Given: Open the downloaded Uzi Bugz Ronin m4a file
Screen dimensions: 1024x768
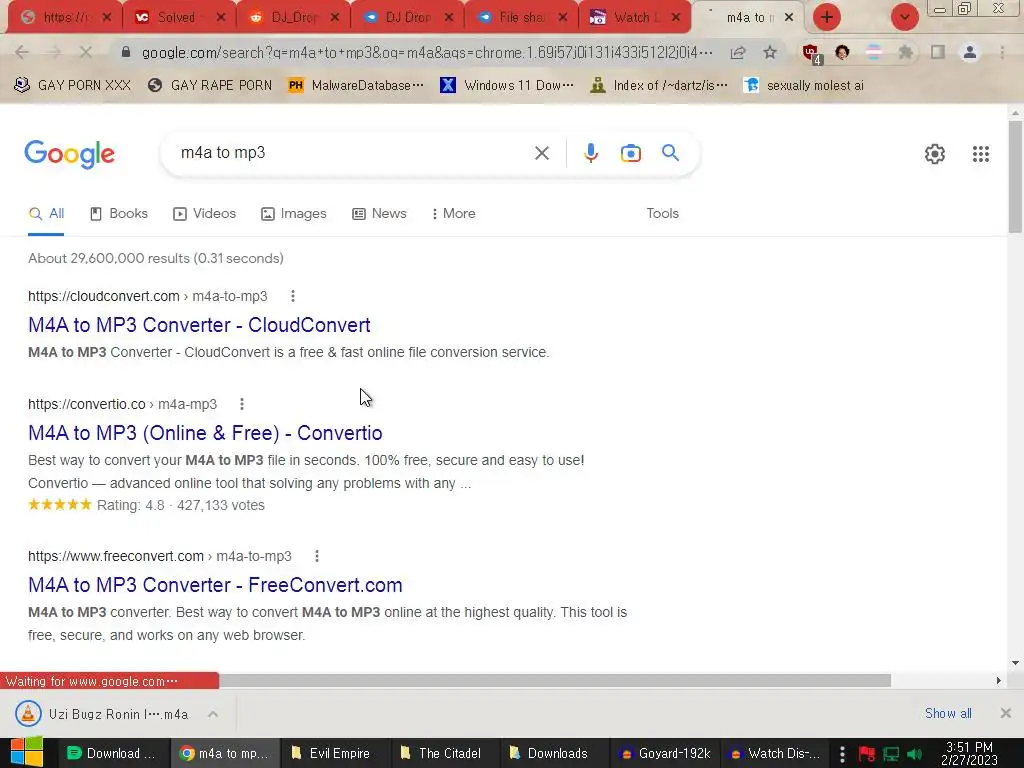Looking at the screenshot, I should coord(103,714).
